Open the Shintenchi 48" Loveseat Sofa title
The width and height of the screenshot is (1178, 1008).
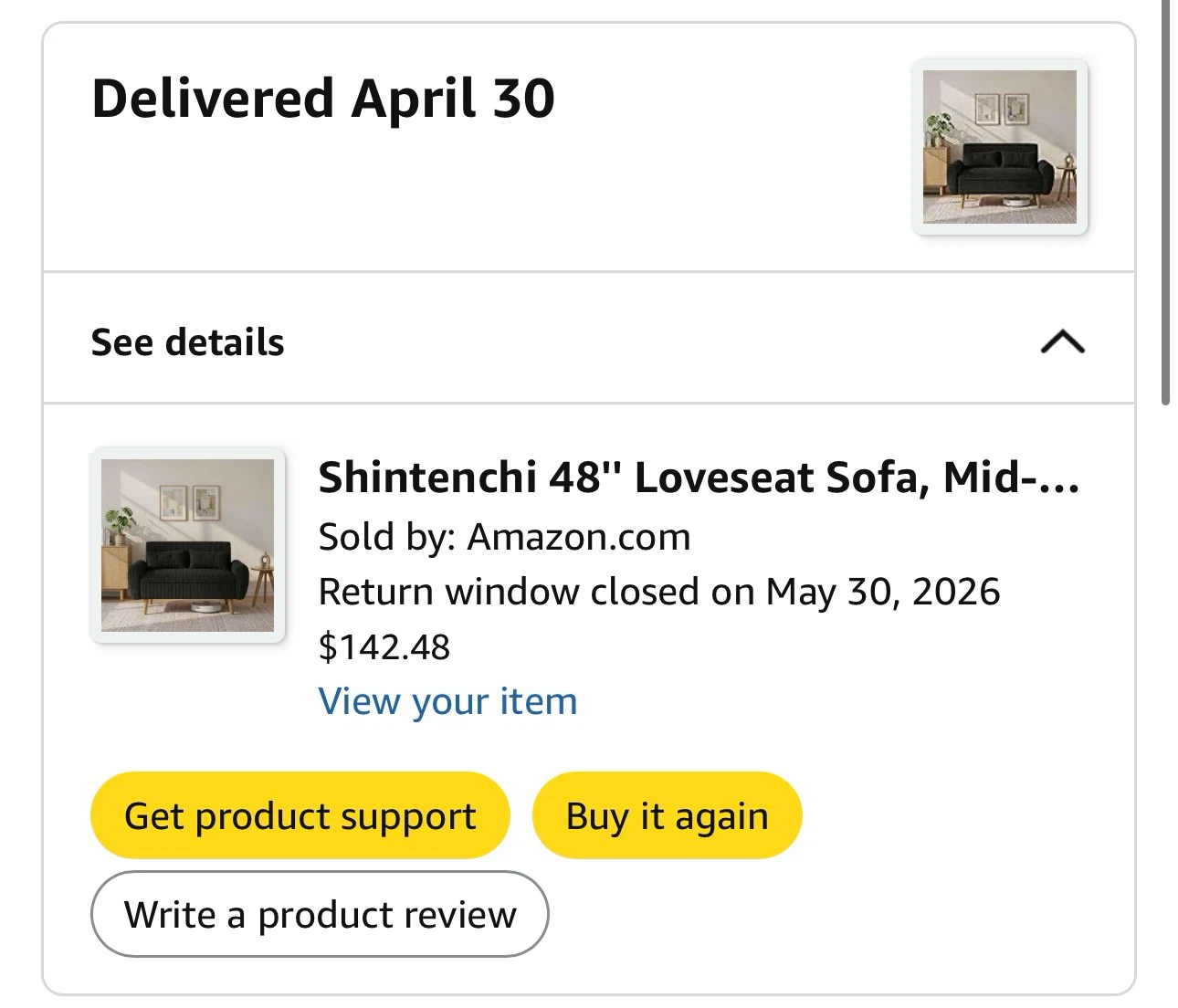point(699,477)
